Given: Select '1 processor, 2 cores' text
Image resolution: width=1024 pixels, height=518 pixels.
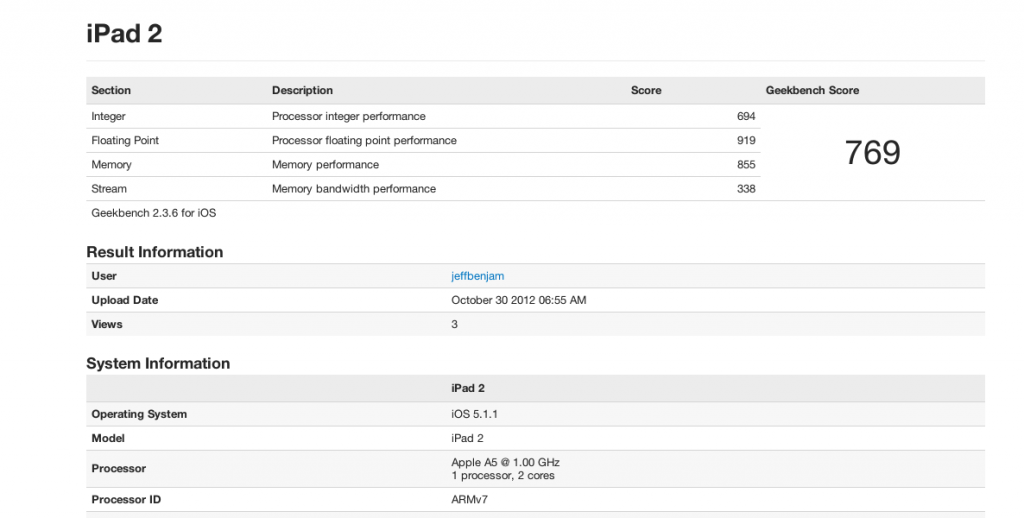Looking at the screenshot, I should click(x=503, y=476).
